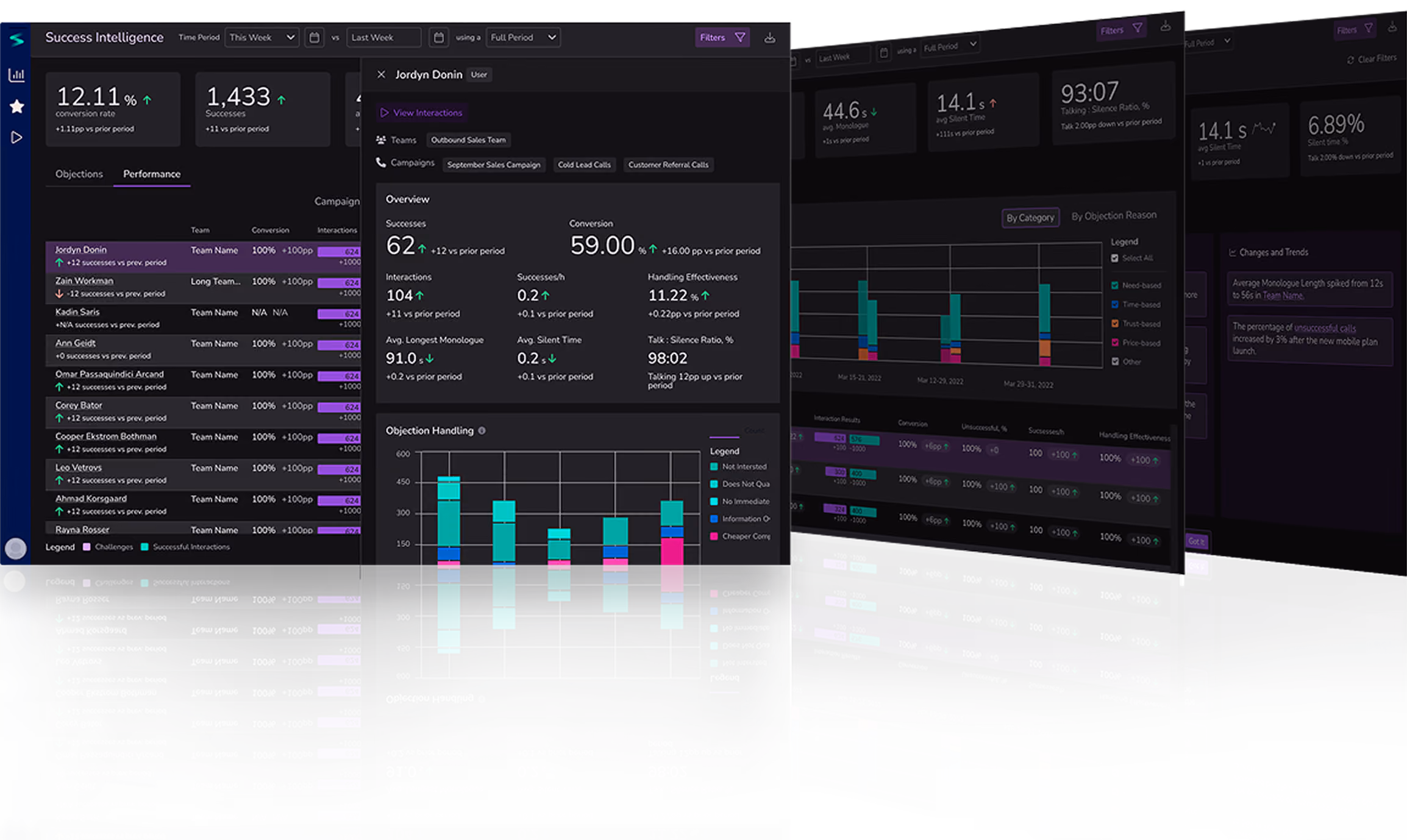Select the Performance tab
Viewport: 1407px width, 840px height.
click(152, 174)
